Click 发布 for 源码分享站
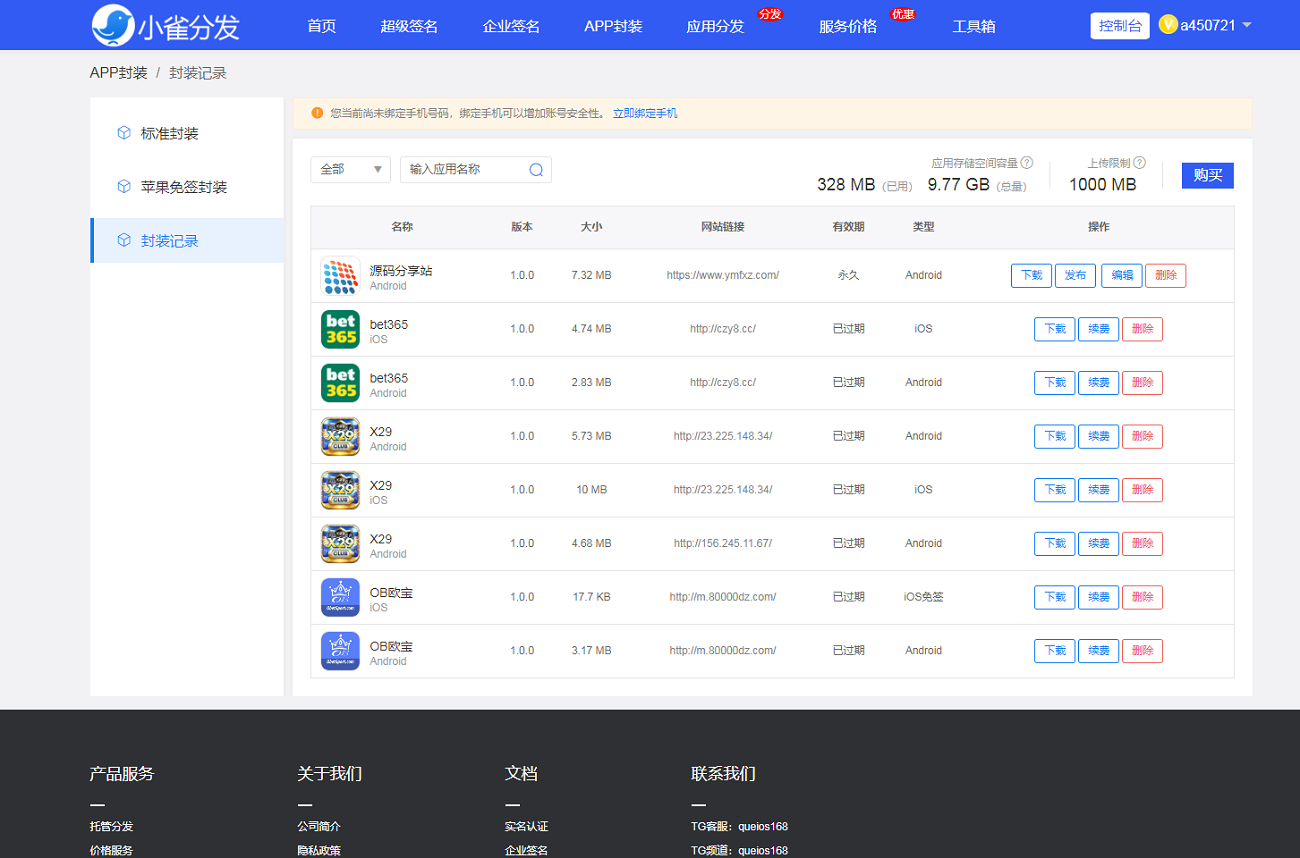1300x858 pixels. pyautogui.click(x=1075, y=276)
